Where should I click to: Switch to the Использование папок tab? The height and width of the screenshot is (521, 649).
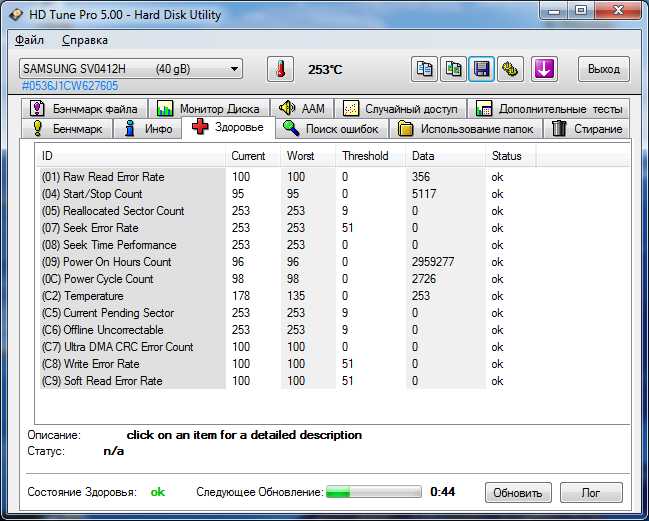(x=466, y=129)
